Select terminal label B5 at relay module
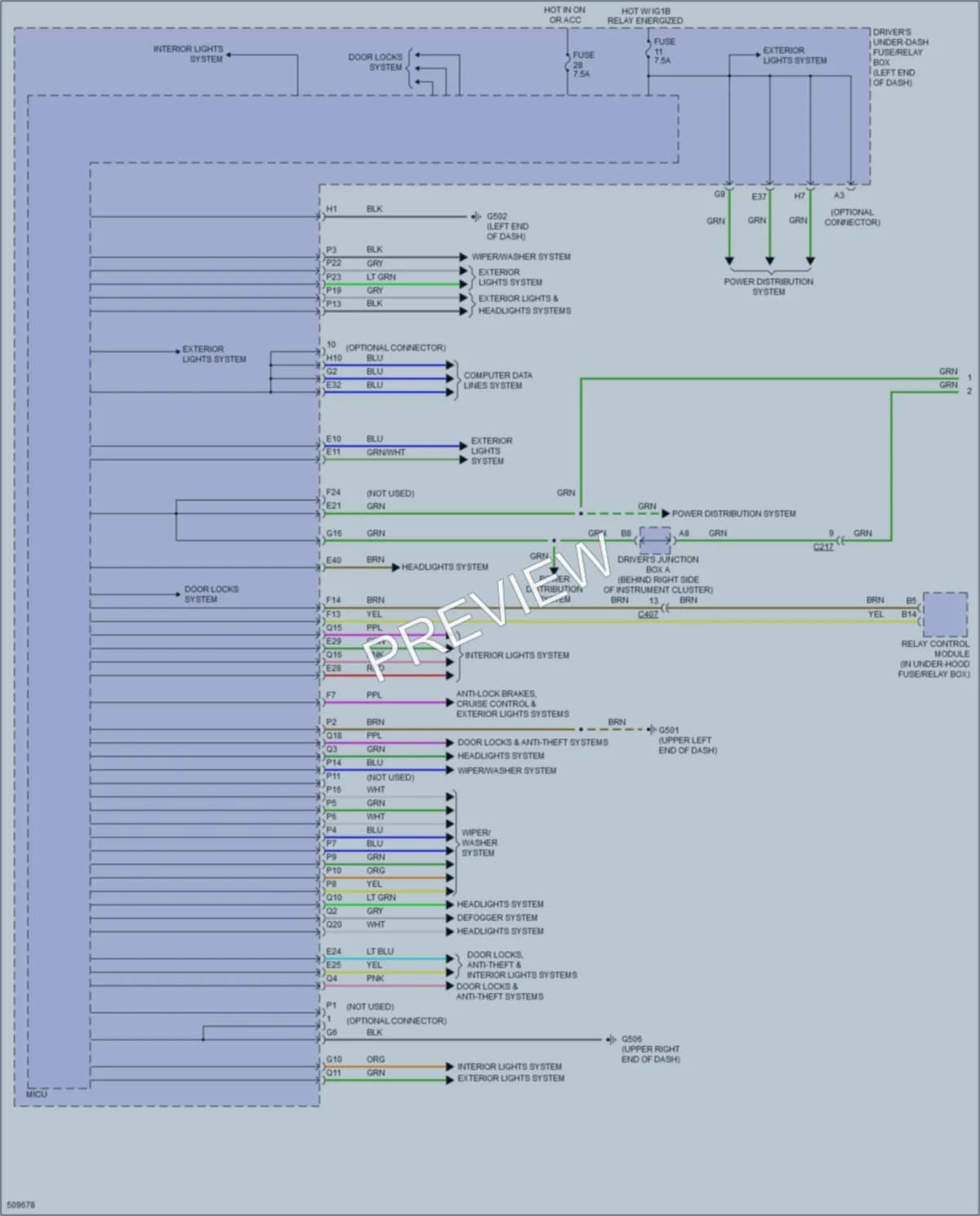 (x=911, y=600)
